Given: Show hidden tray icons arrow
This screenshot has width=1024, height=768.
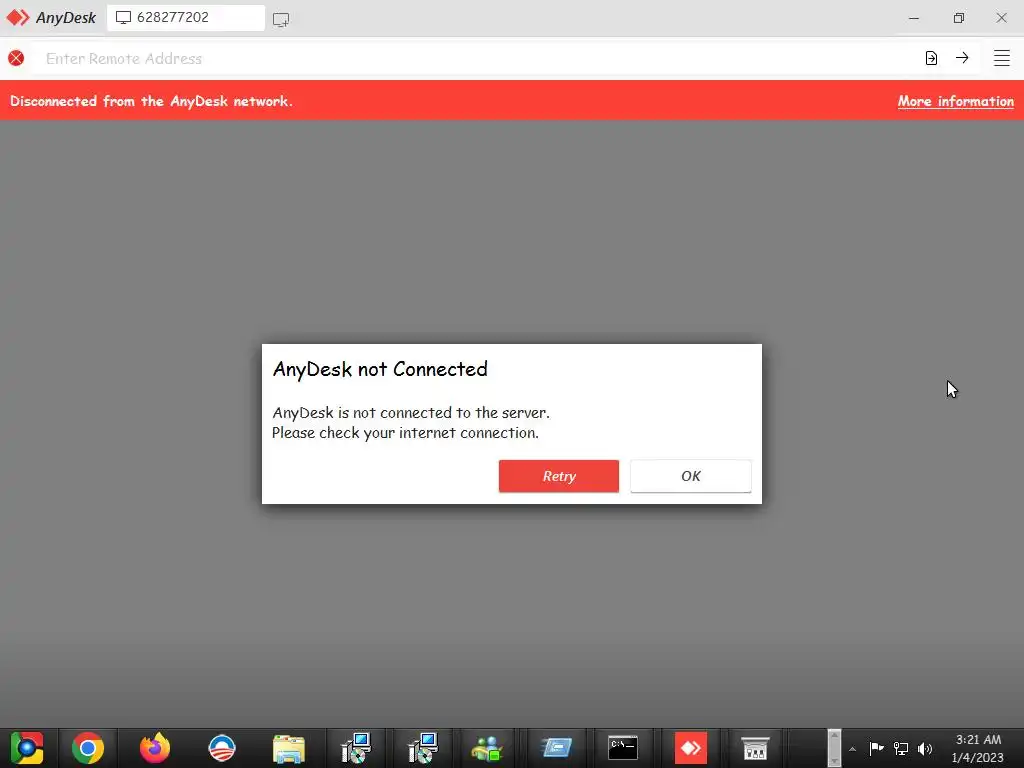Looking at the screenshot, I should coord(852,749).
